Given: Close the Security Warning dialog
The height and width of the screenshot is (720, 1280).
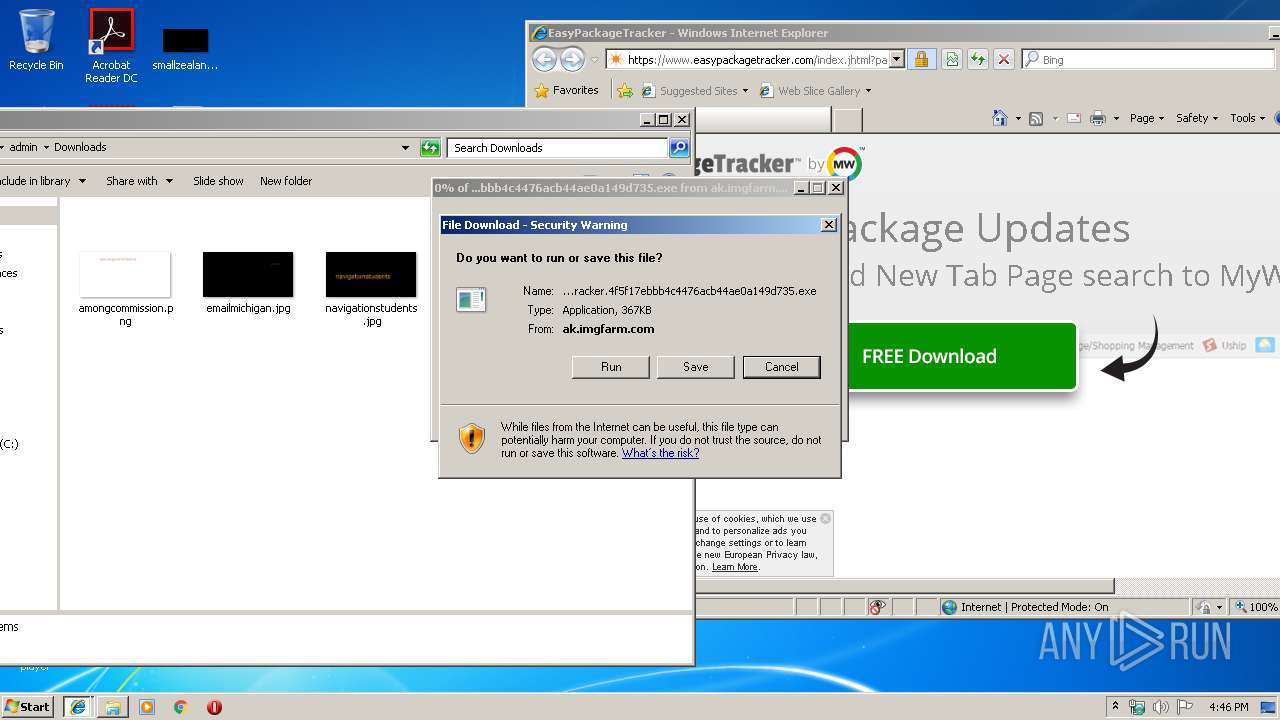Looking at the screenshot, I should coord(828,225).
